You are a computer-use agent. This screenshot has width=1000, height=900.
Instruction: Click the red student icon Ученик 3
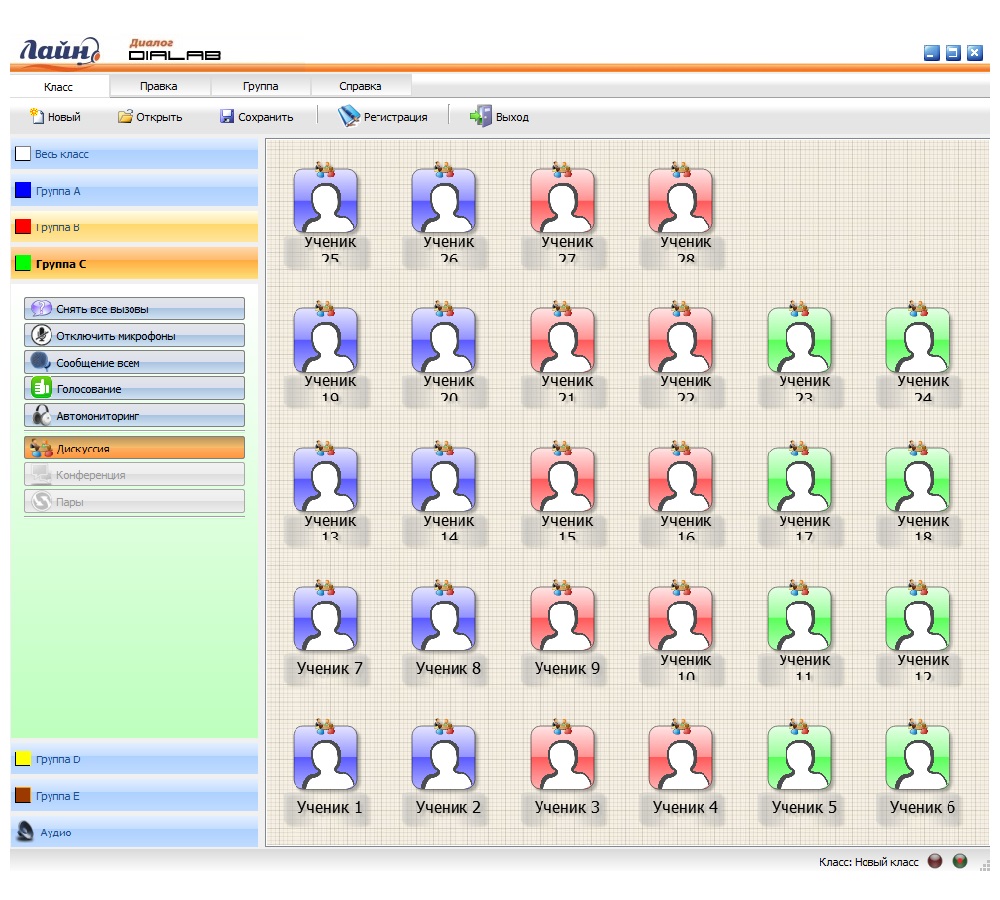tap(562, 758)
